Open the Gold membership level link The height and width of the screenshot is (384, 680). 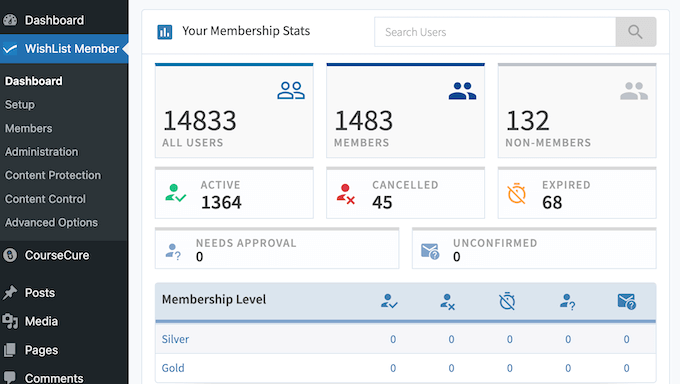pyautogui.click(x=173, y=368)
